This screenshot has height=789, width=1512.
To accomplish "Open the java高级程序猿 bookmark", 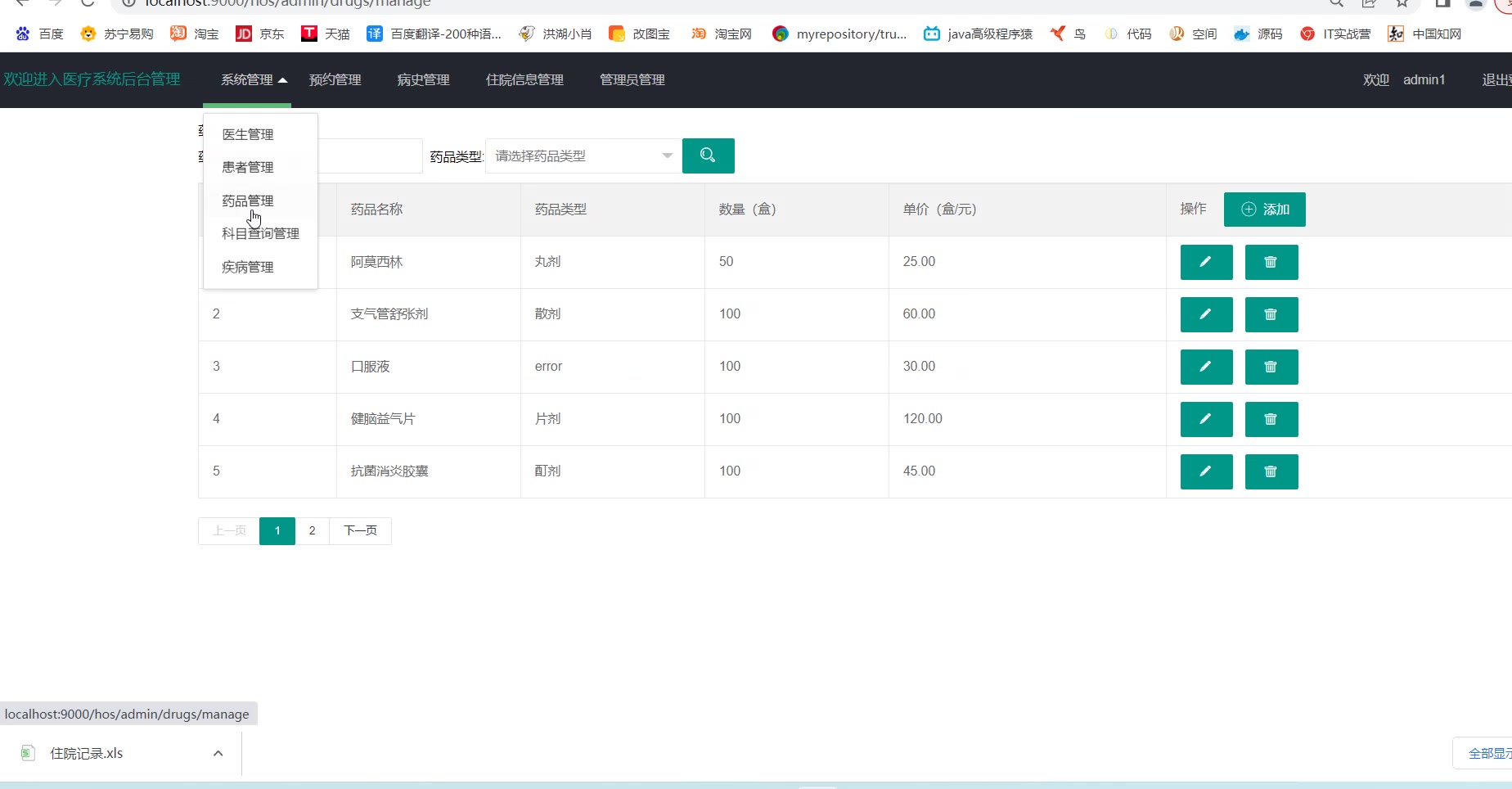I will (x=978, y=34).
